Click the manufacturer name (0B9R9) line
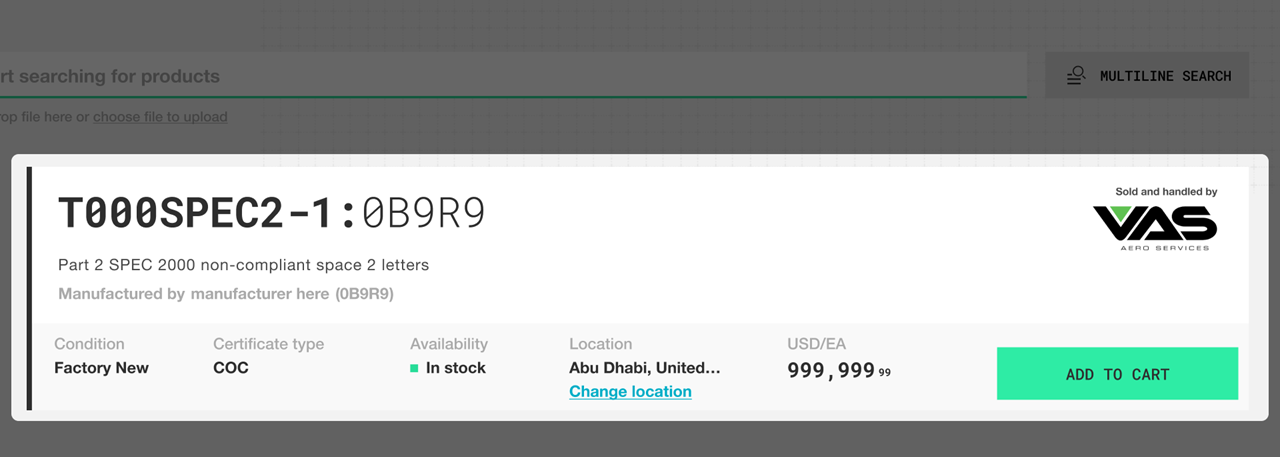Image resolution: width=1280 pixels, height=457 pixels. 226,294
